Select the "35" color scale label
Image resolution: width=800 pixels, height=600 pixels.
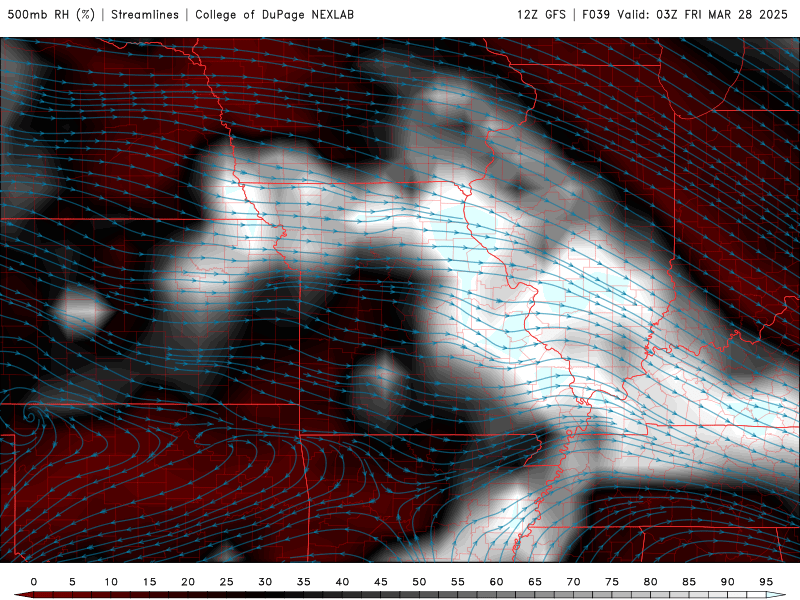304,582
